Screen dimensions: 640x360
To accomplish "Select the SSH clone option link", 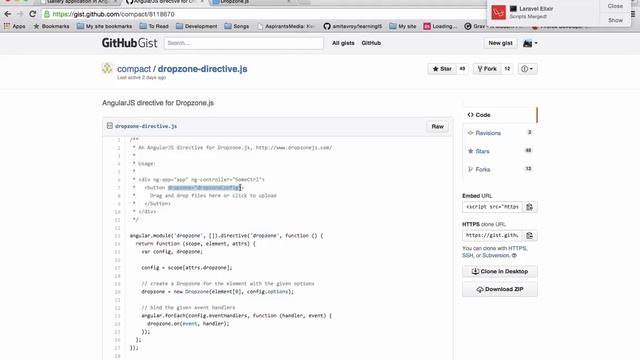I will click(x=467, y=256).
